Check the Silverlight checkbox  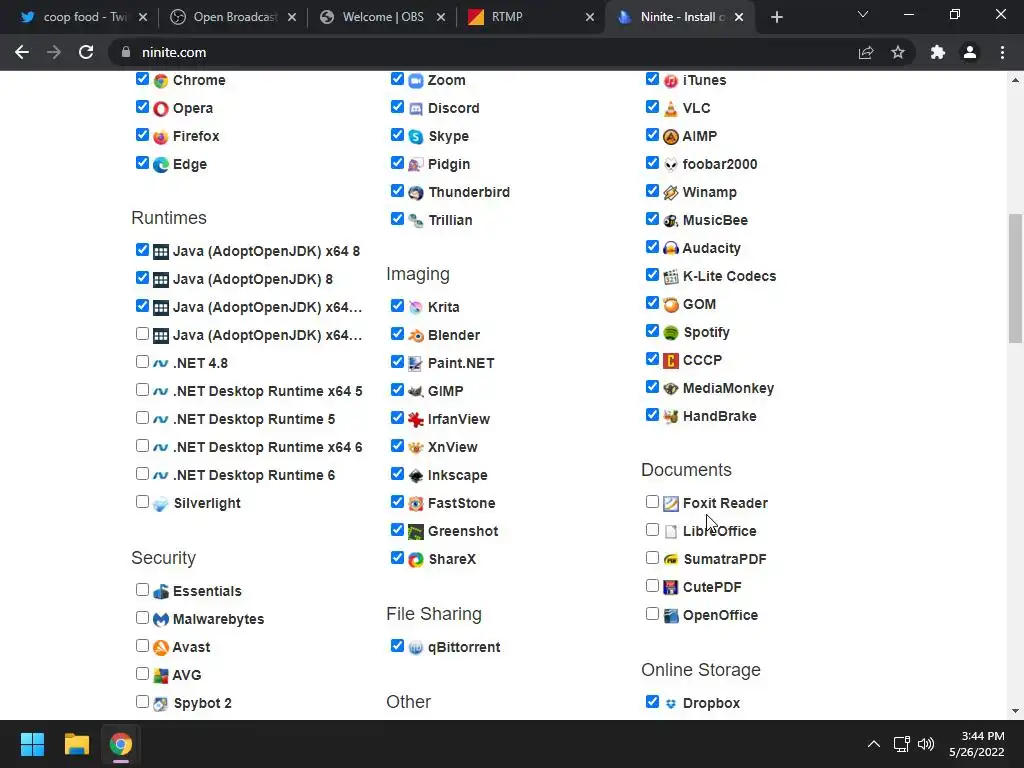[142, 502]
